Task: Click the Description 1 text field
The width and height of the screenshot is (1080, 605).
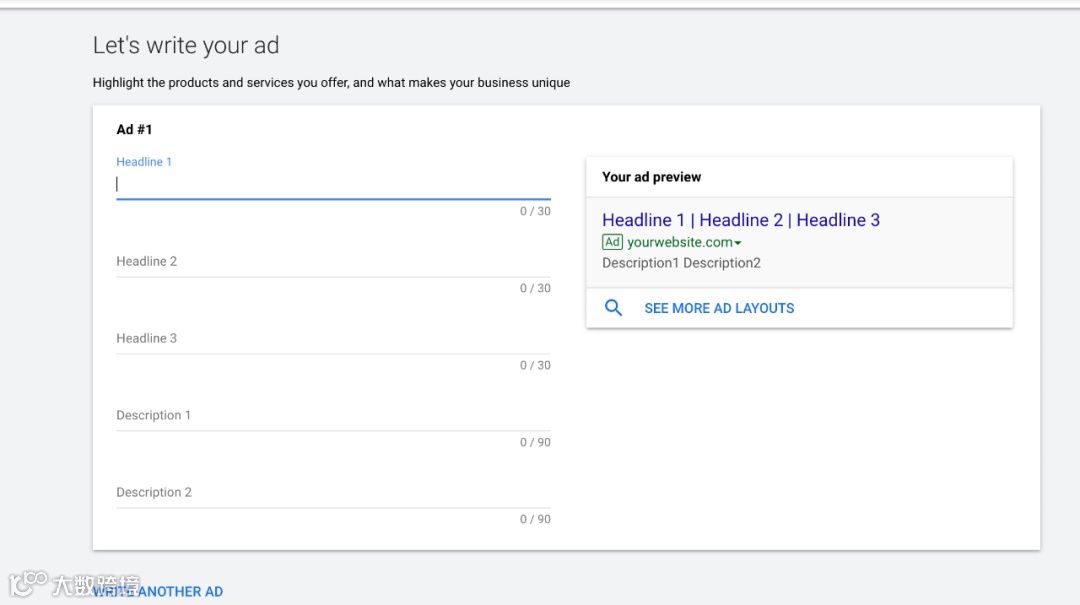Action: click(x=333, y=416)
